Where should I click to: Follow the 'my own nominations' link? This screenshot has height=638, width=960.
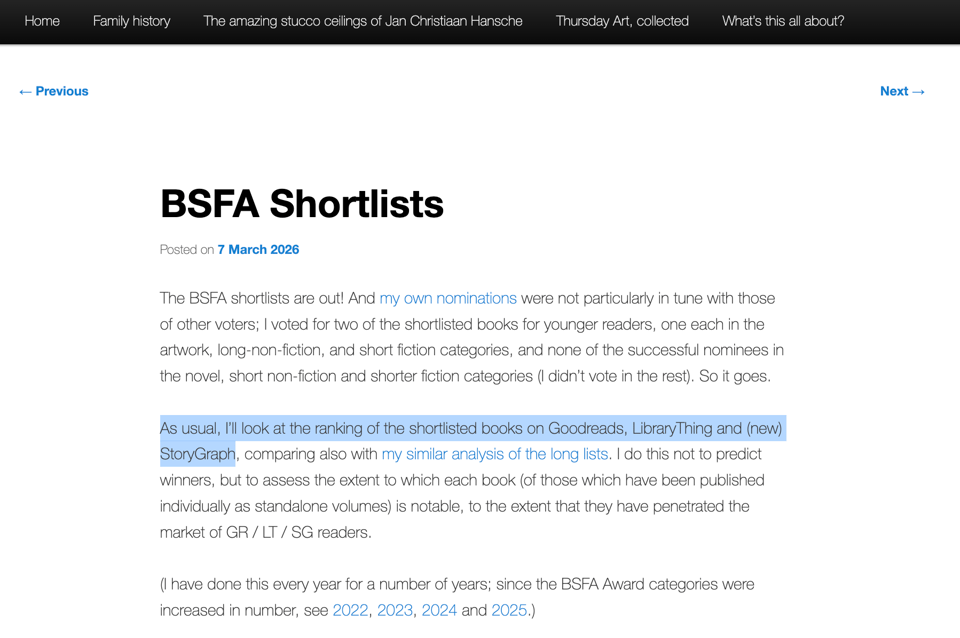(x=447, y=298)
